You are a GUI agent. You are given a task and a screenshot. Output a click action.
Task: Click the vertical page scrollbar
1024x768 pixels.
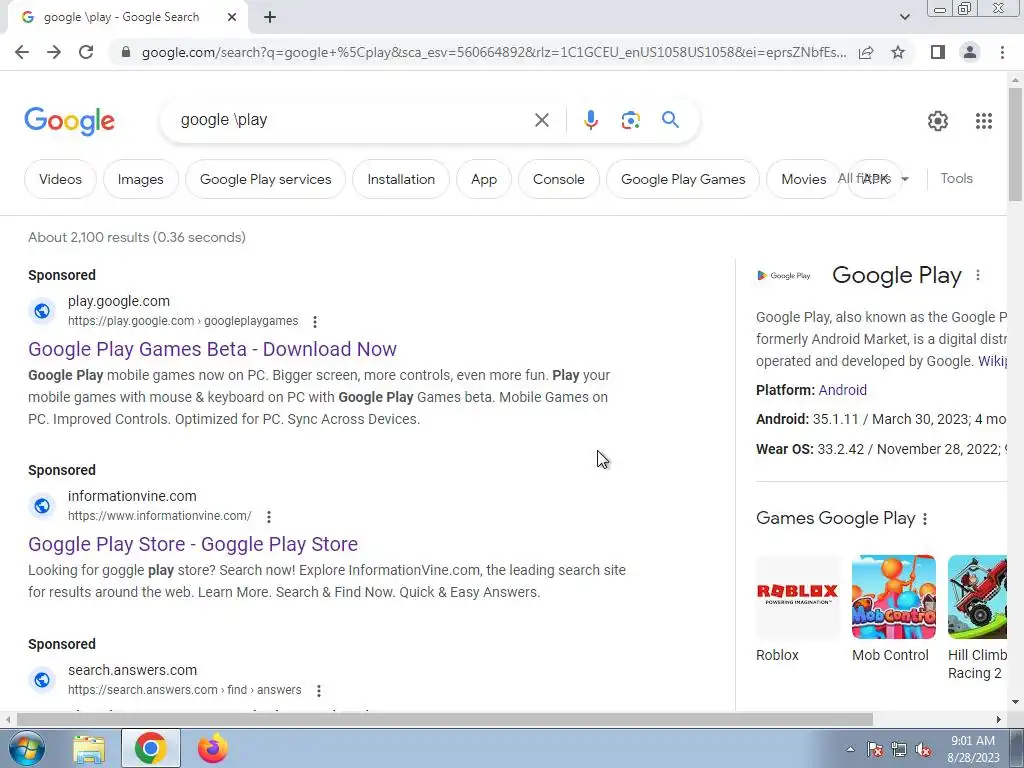click(x=1015, y=145)
